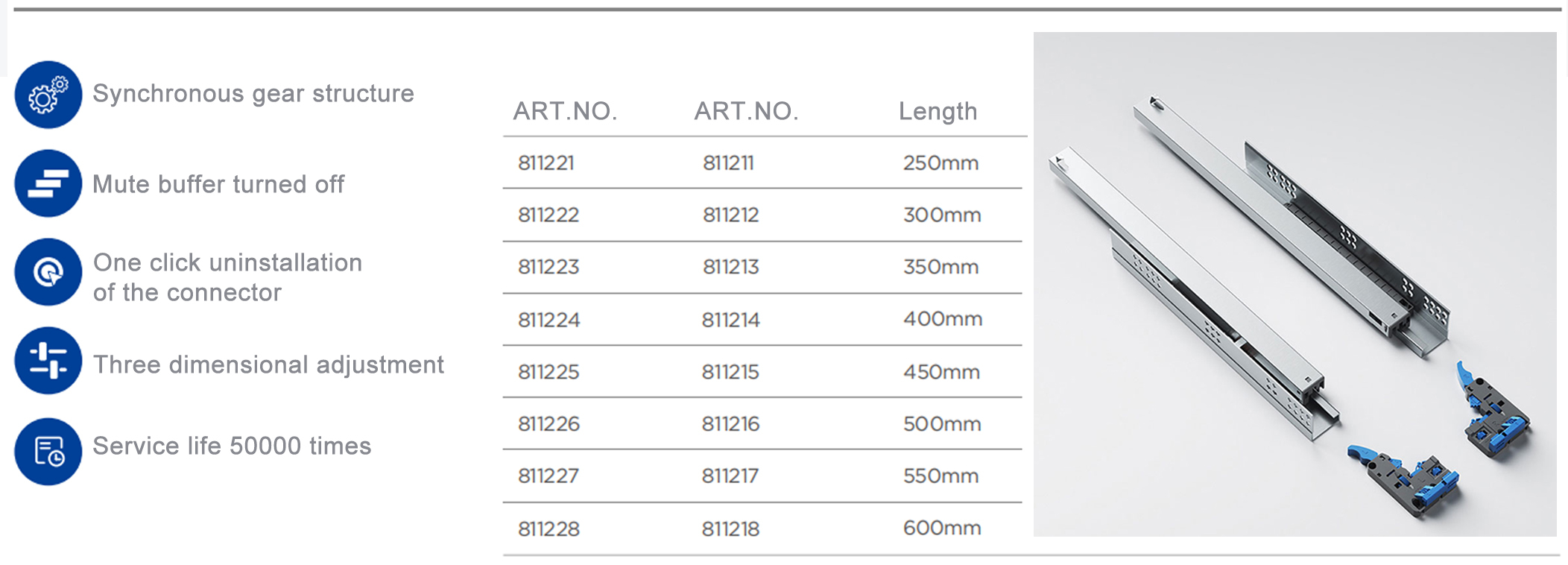The image size is (1568, 565).
Task: Click the second ART.NO. column header
Action: click(x=746, y=111)
